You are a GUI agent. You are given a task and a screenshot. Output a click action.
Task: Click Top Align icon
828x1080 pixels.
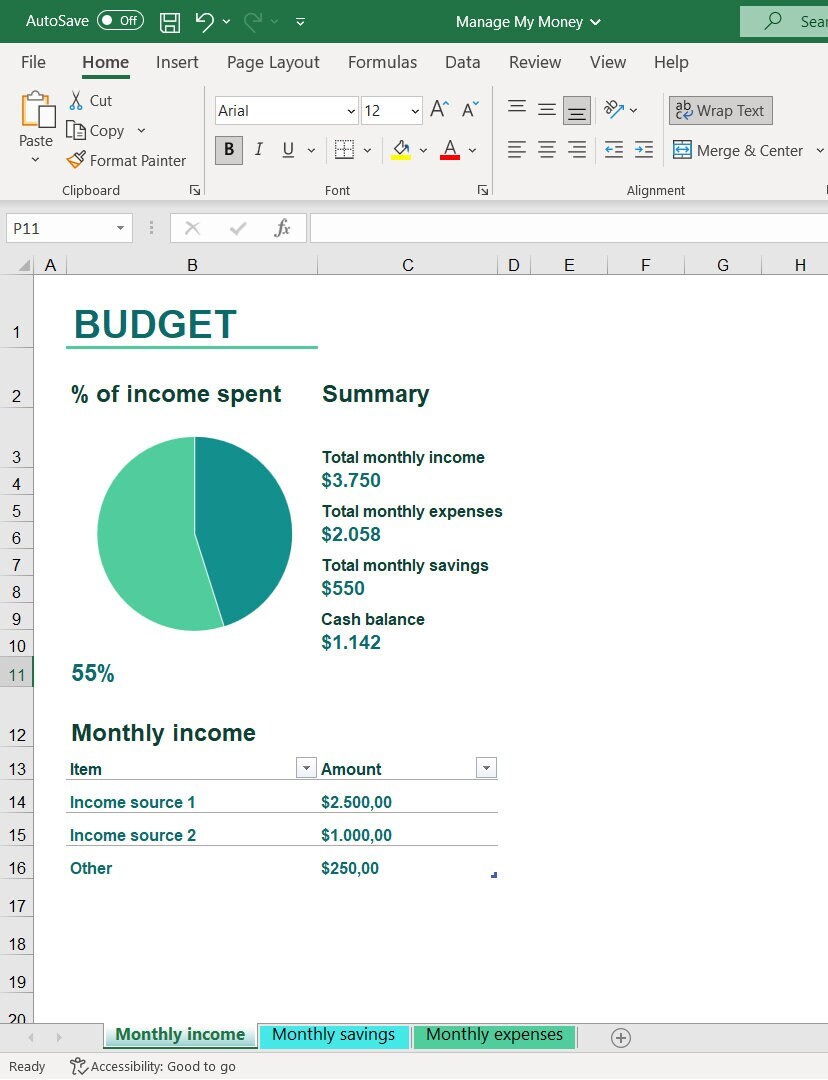pyautogui.click(x=517, y=109)
